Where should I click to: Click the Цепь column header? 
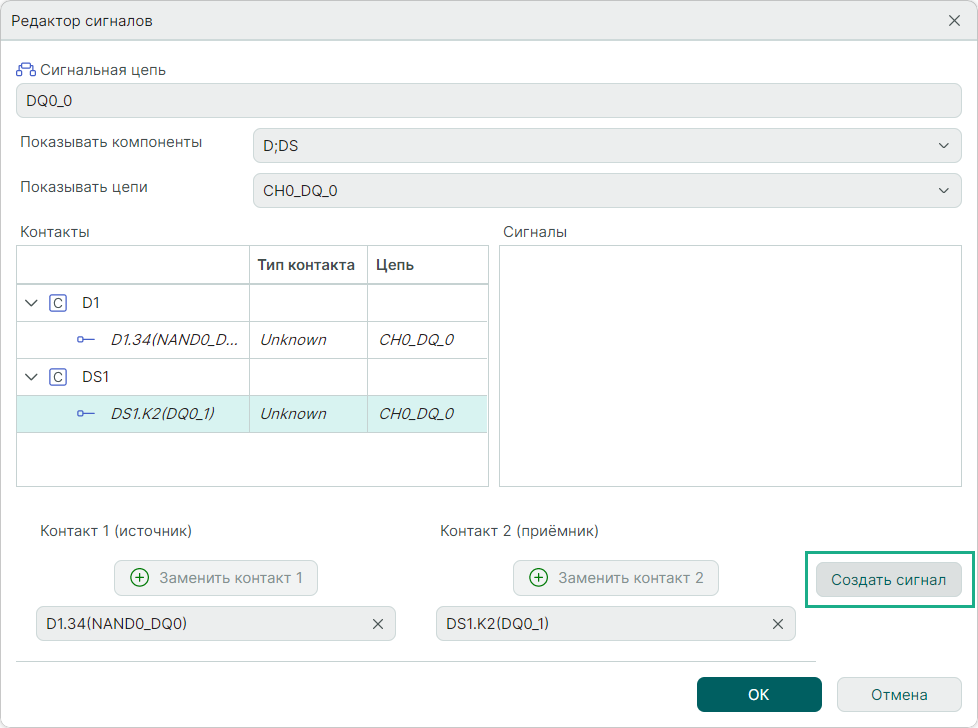point(395,265)
